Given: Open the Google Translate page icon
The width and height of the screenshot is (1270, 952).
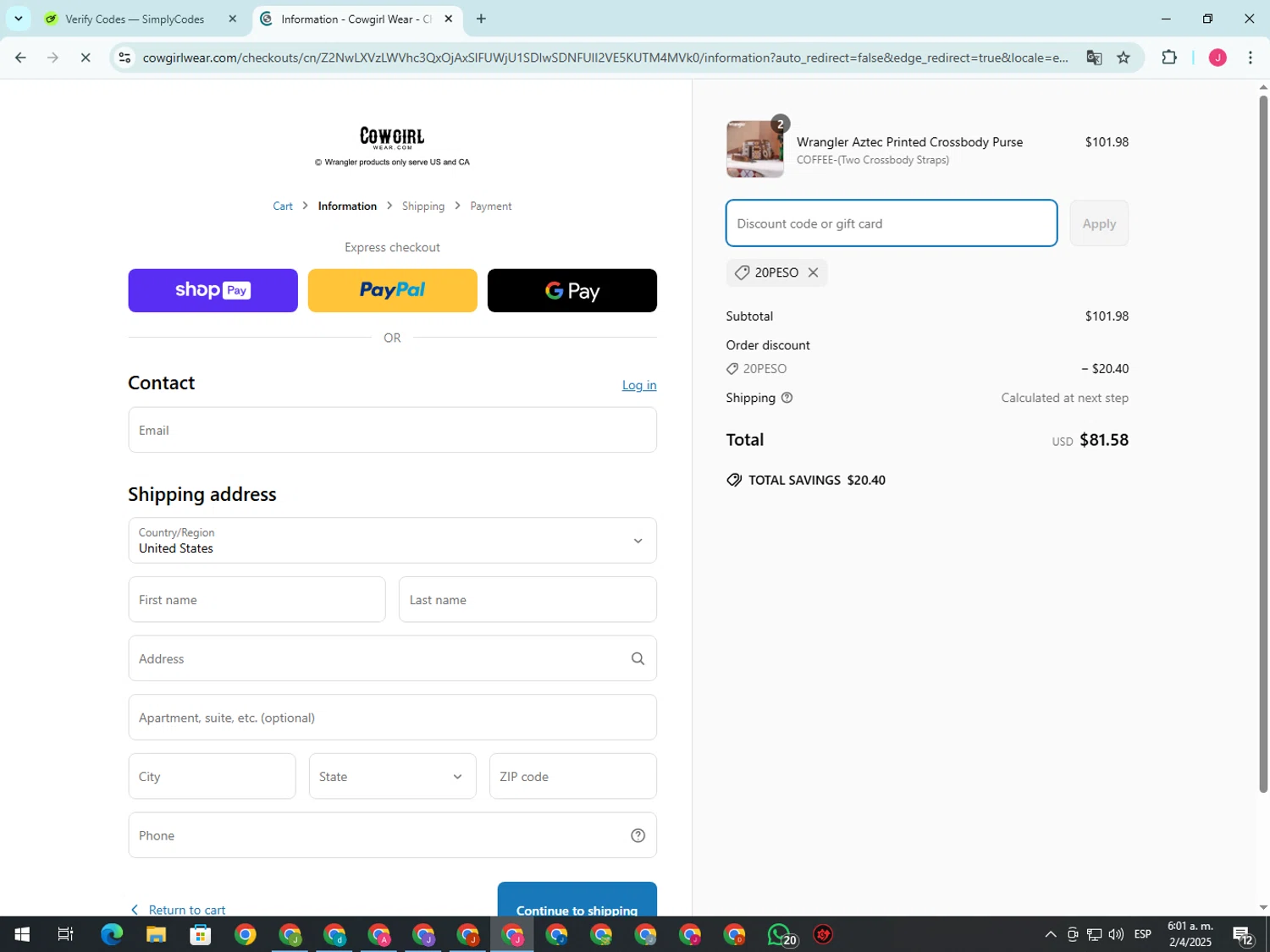Looking at the screenshot, I should 1094,58.
